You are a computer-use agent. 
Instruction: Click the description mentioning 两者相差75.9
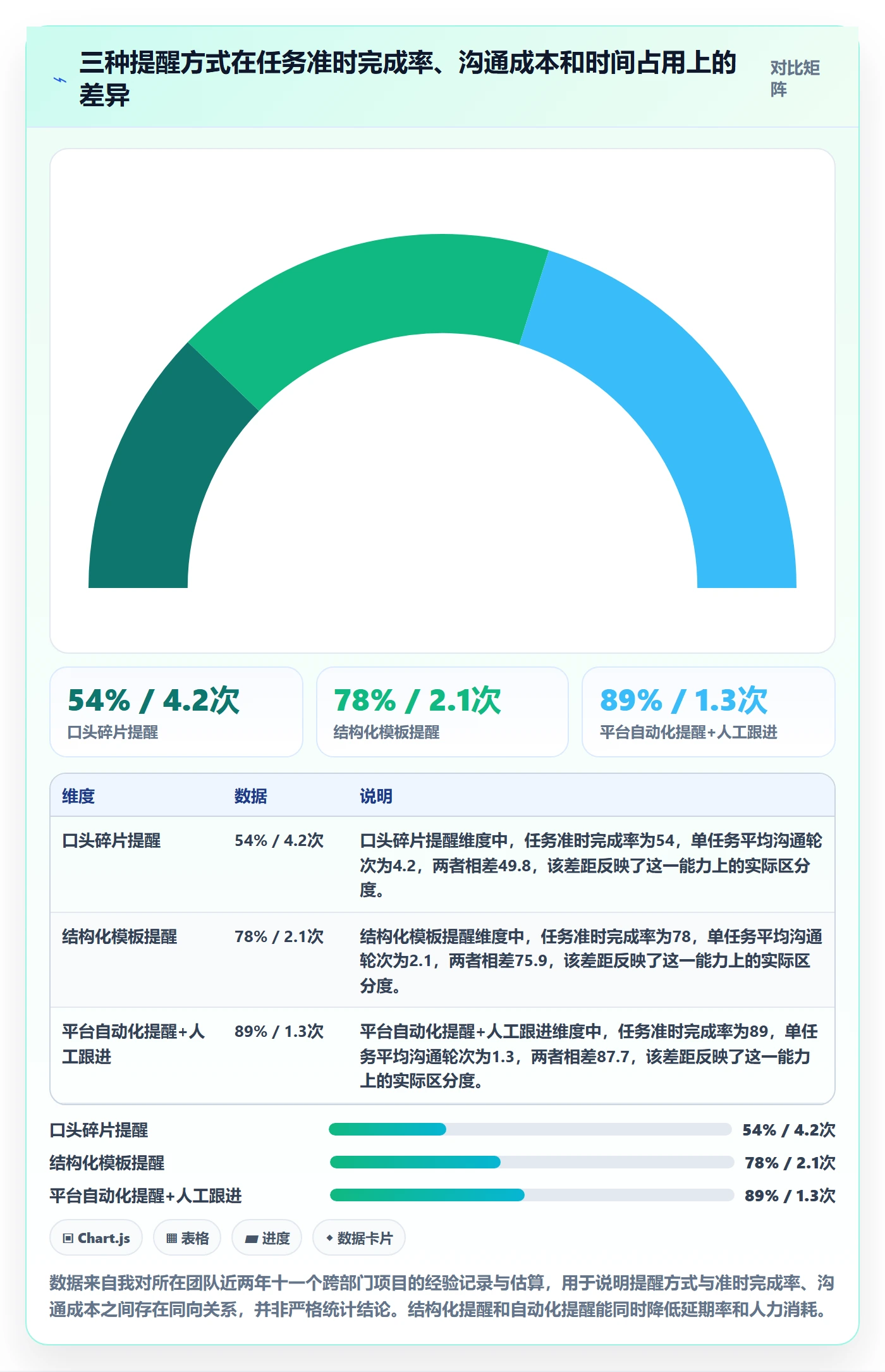[x=591, y=960]
